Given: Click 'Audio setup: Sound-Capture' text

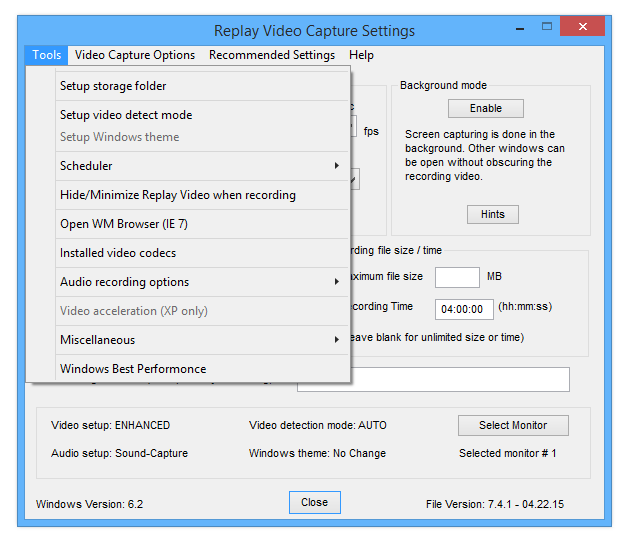Looking at the screenshot, I should (x=119, y=453).
